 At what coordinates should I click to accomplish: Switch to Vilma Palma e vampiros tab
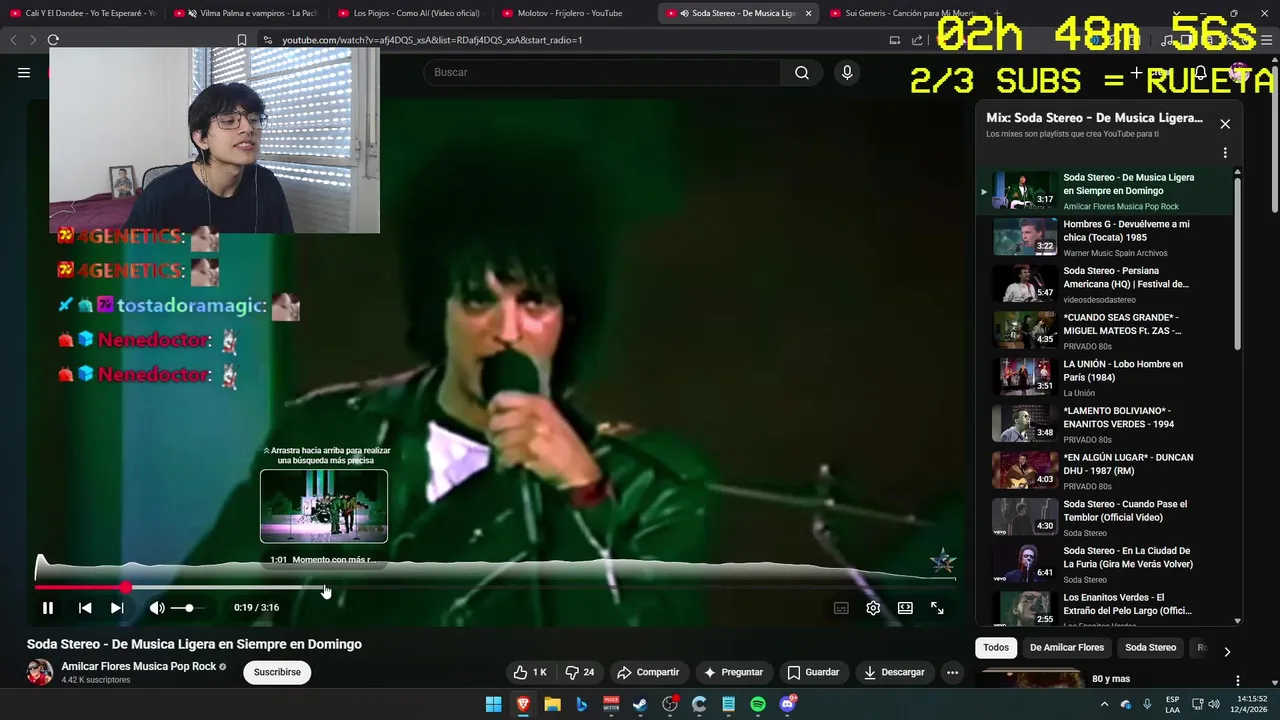[x=245, y=13]
